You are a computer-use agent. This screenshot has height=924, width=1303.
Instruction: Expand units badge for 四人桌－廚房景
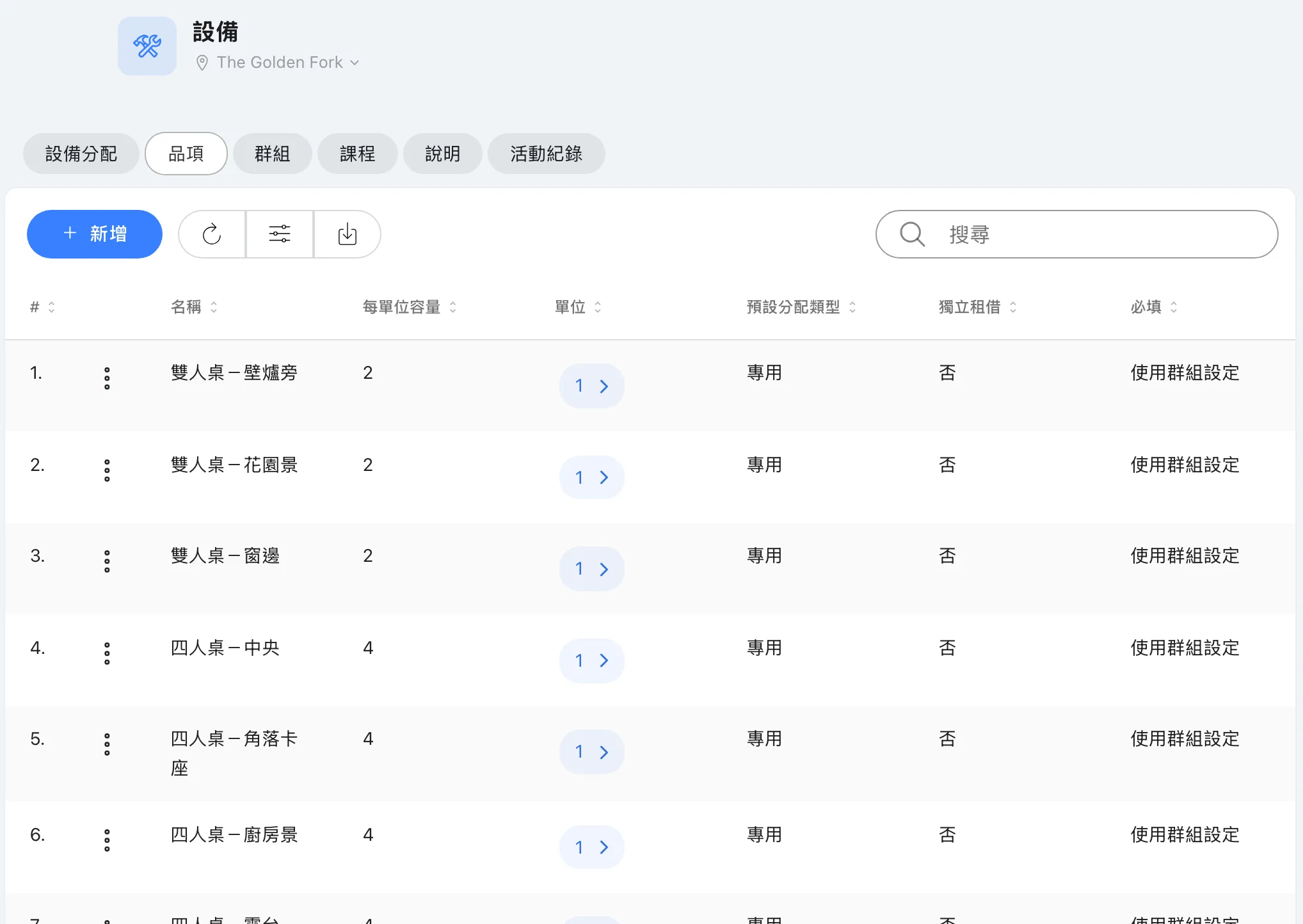[592, 847]
